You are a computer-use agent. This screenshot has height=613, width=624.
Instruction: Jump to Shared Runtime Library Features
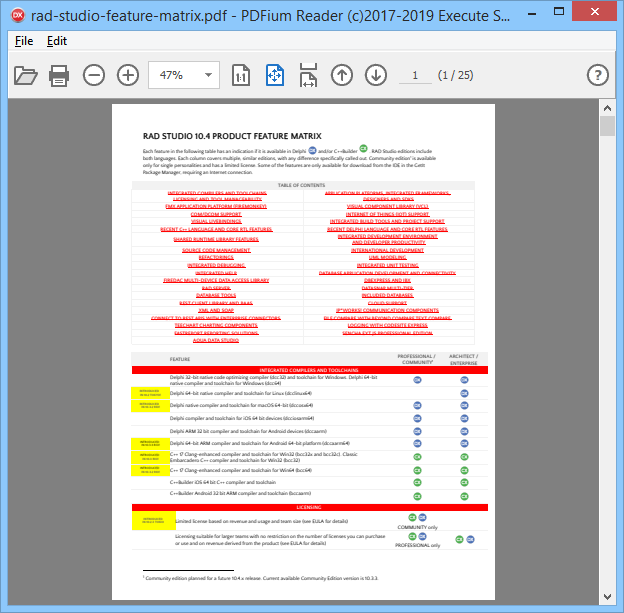point(216,239)
